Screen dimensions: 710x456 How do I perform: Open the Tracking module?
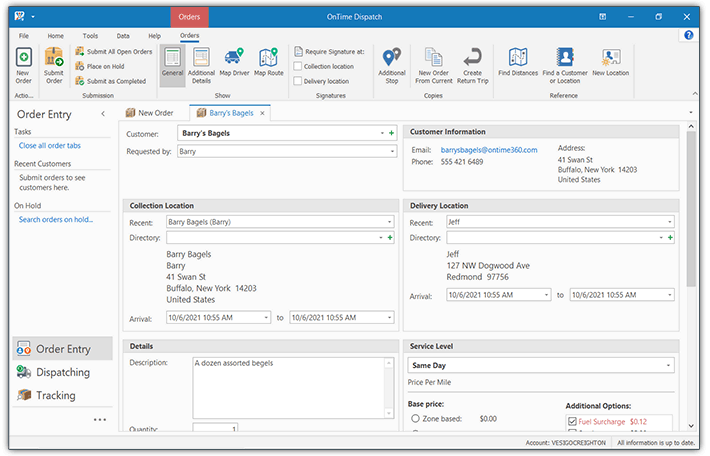(x=62, y=395)
